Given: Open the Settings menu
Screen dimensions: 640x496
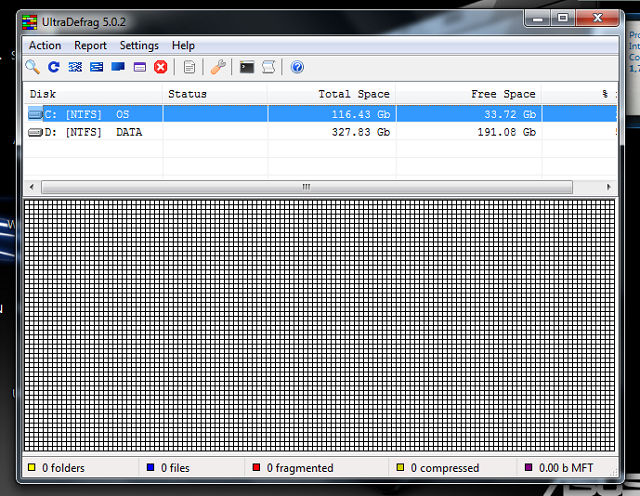Looking at the screenshot, I should (139, 45).
